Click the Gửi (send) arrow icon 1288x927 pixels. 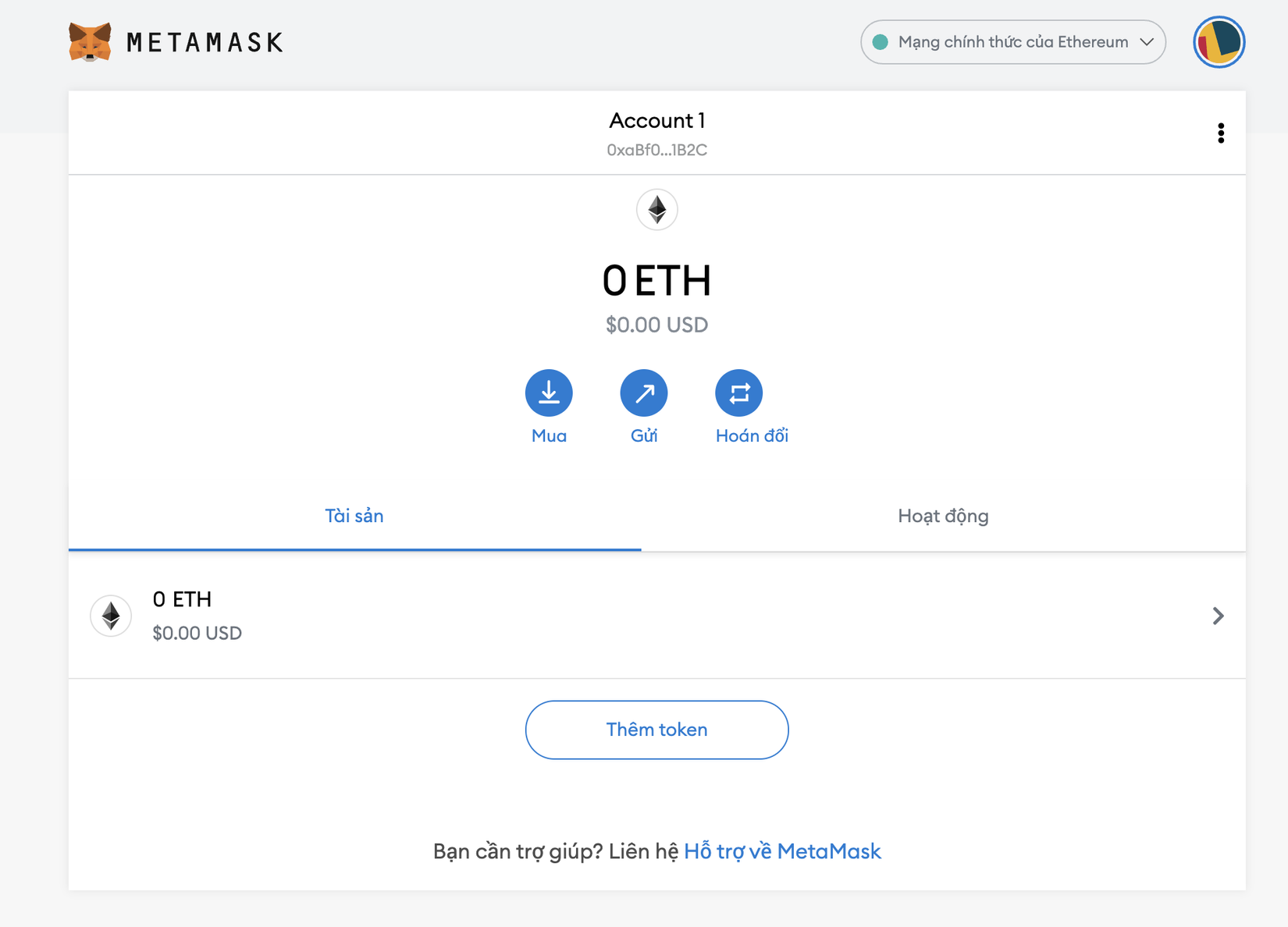(644, 392)
